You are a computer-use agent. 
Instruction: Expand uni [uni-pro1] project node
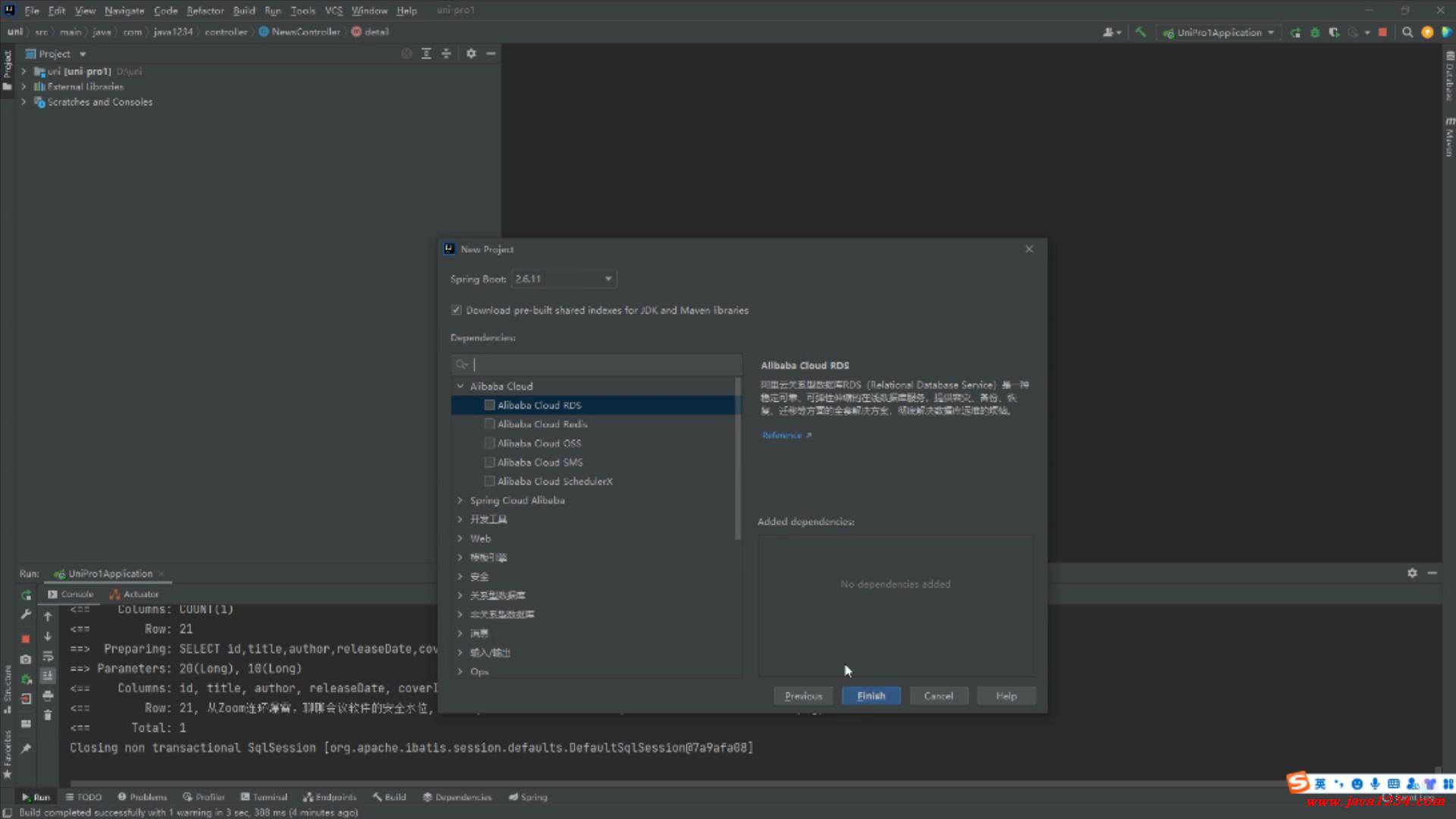24,71
